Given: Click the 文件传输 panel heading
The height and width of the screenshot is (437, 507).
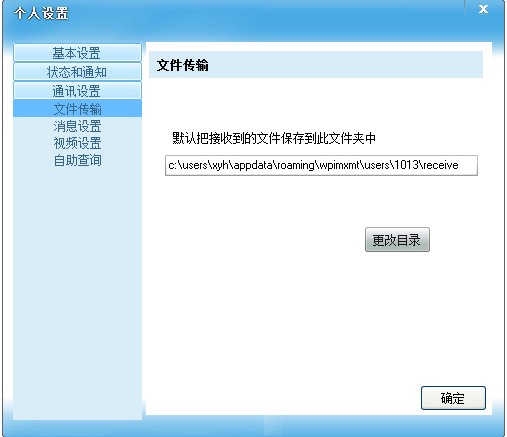Looking at the screenshot, I should 183,65.
